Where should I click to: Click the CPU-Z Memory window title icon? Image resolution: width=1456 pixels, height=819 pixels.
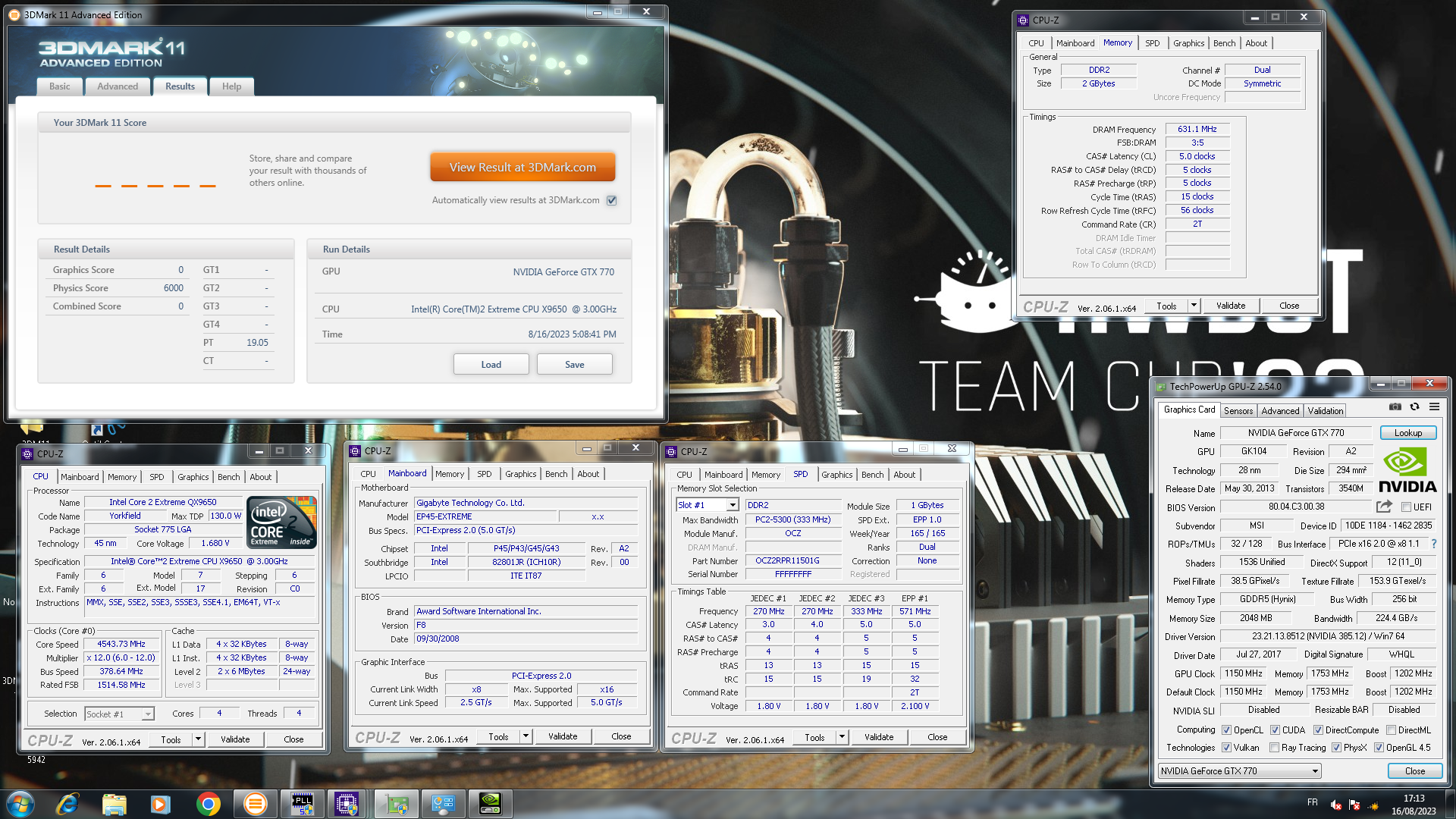click(x=1024, y=20)
